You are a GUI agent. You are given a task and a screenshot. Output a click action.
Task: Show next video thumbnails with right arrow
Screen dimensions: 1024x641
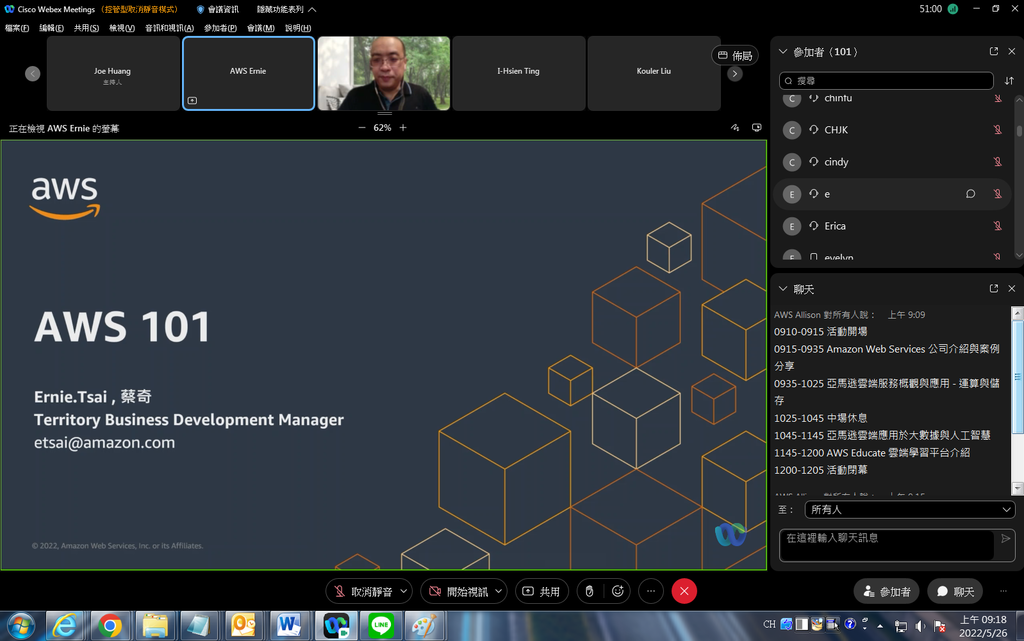pyautogui.click(x=735, y=74)
